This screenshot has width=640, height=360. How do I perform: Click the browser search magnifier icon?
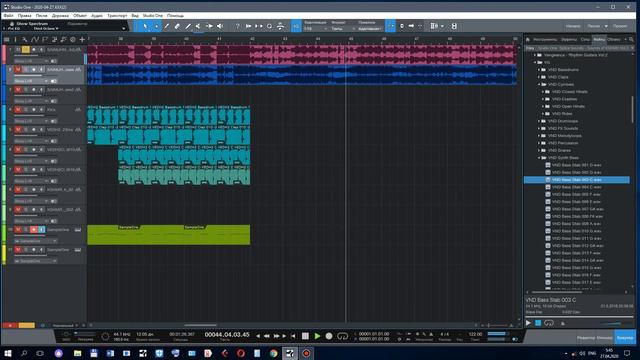pos(631,40)
